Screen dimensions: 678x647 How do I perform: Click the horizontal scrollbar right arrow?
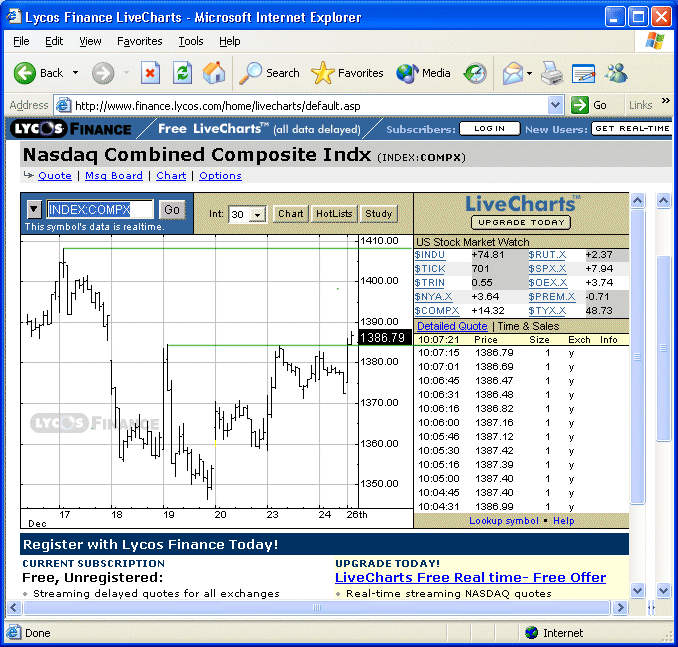[621, 608]
